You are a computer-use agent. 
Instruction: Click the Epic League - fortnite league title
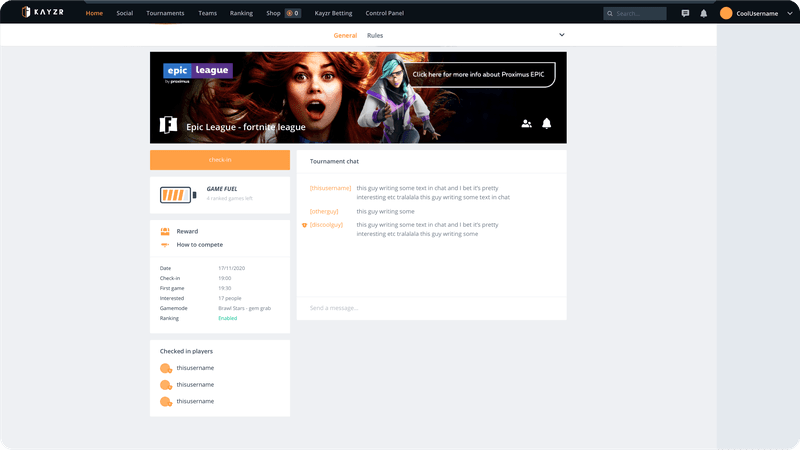pos(246,127)
